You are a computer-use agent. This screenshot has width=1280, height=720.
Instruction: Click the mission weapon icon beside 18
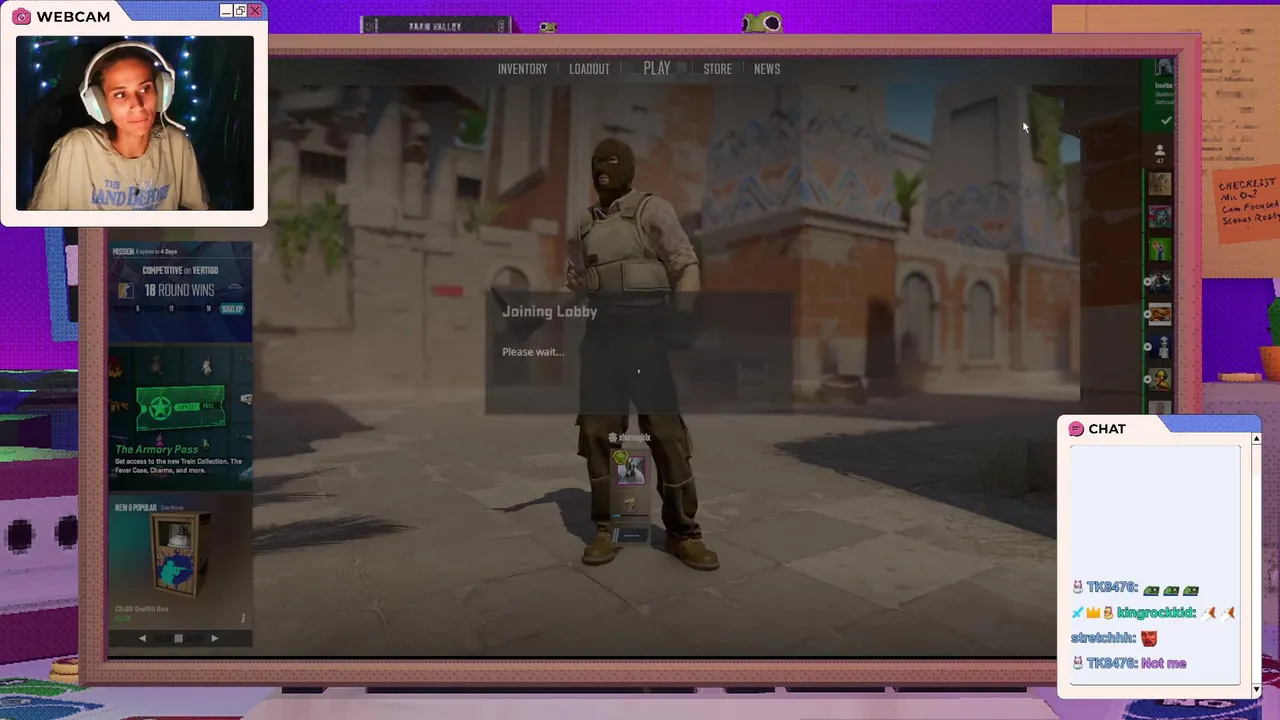[x=125, y=290]
